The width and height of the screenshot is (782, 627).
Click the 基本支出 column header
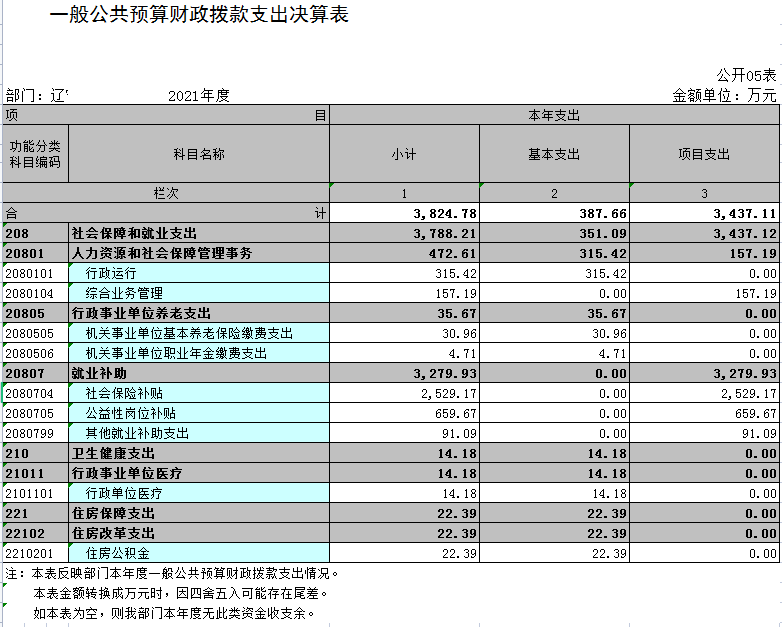[x=554, y=154]
